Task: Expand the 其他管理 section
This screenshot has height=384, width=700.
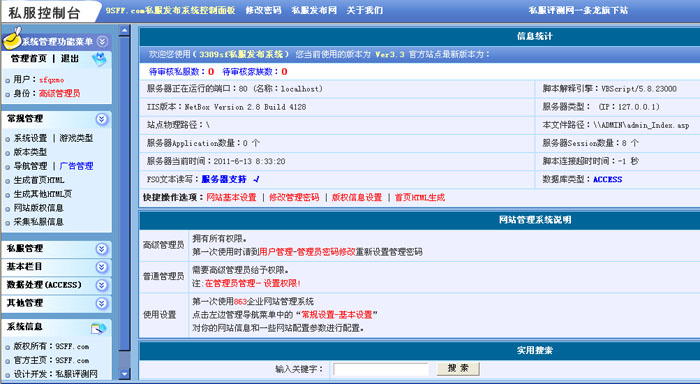Action: click(101, 304)
